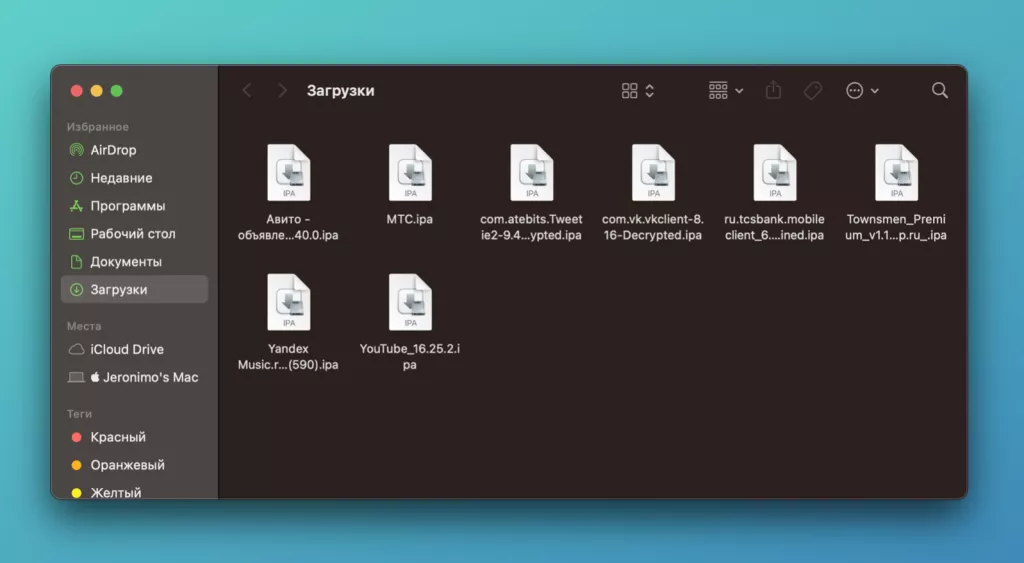The height and width of the screenshot is (563, 1024).
Task: Go to Рабочий стол in sidebar
Action: [132, 234]
